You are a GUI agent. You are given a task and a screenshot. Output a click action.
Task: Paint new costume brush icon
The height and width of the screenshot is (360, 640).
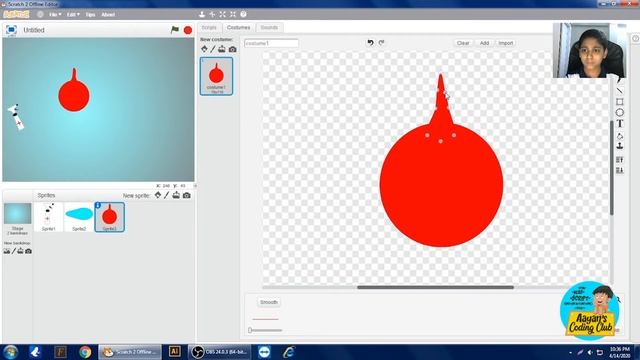pos(213,49)
